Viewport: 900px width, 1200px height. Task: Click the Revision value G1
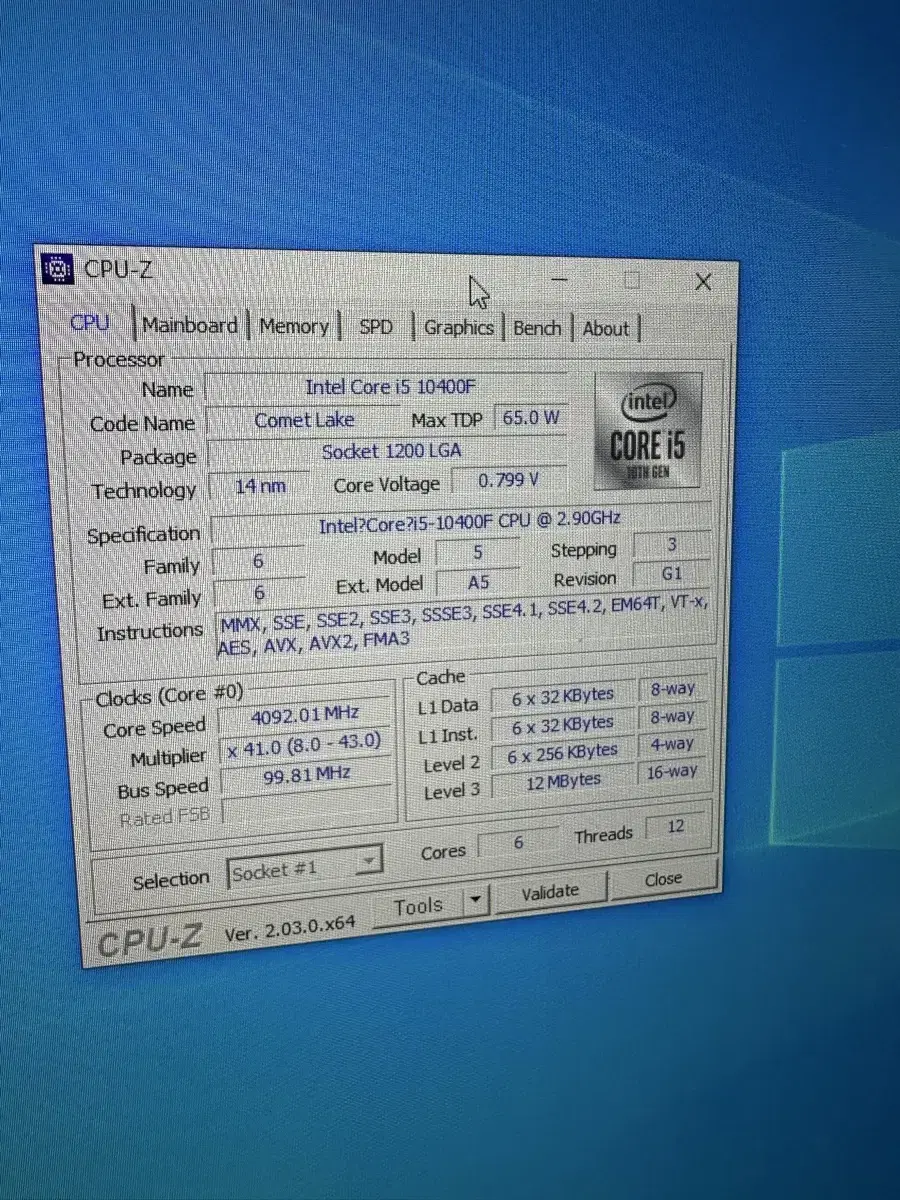coord(673,575)
